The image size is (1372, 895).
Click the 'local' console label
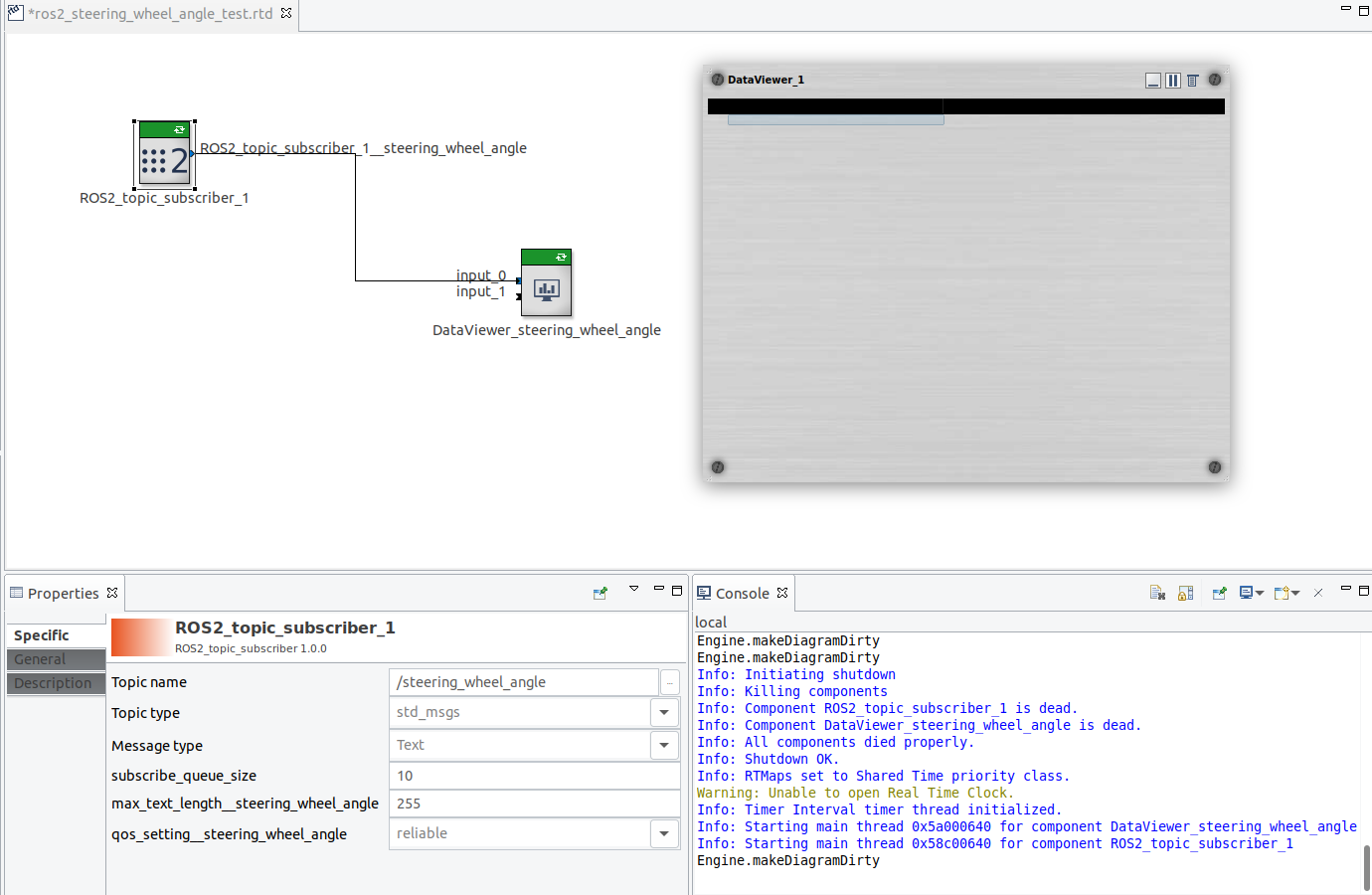711,623
